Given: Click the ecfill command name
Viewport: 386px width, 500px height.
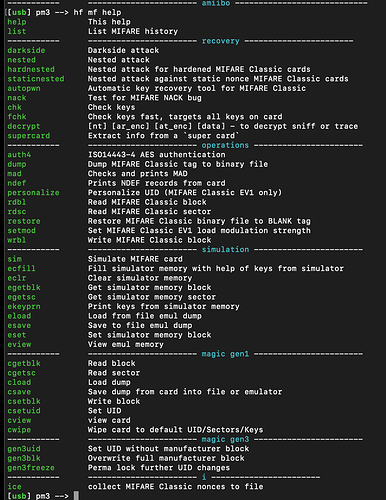Looking at the screenshot, I should click(x=21, y=268).
